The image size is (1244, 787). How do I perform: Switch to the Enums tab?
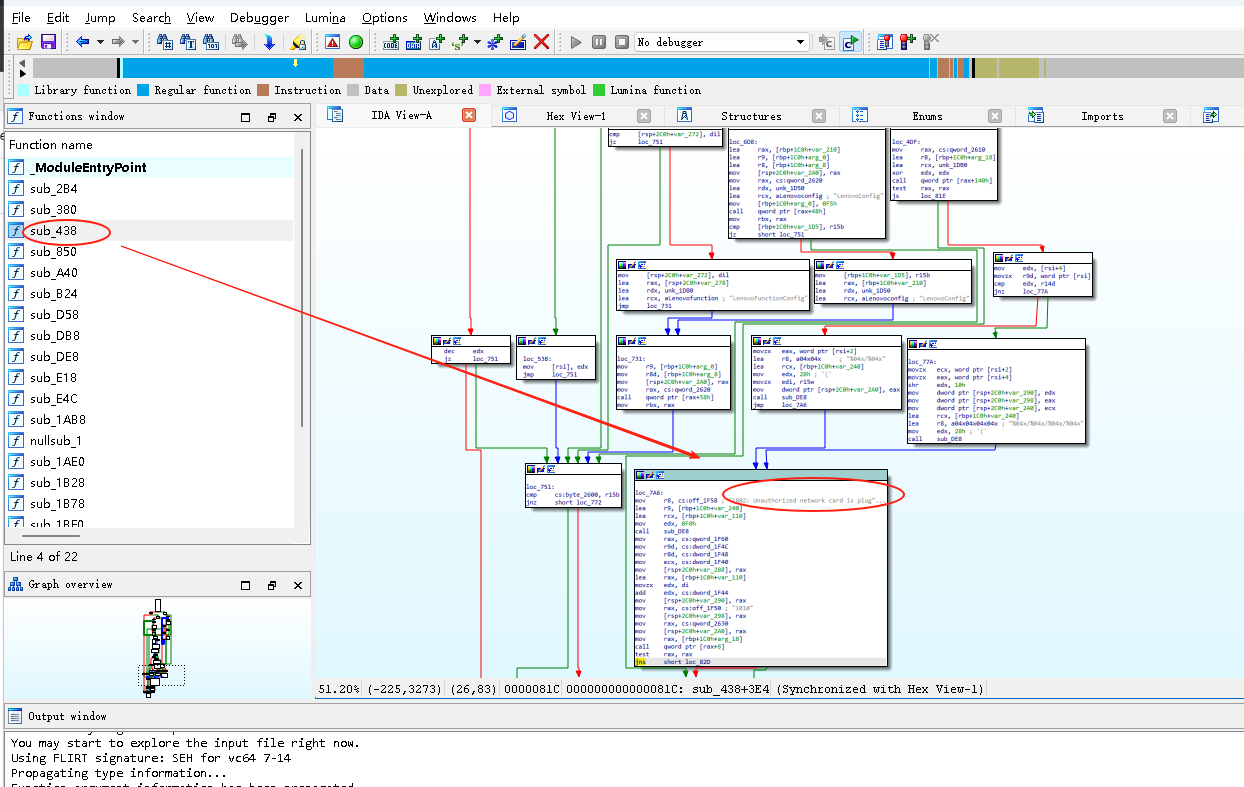click(x=927, y=116)
